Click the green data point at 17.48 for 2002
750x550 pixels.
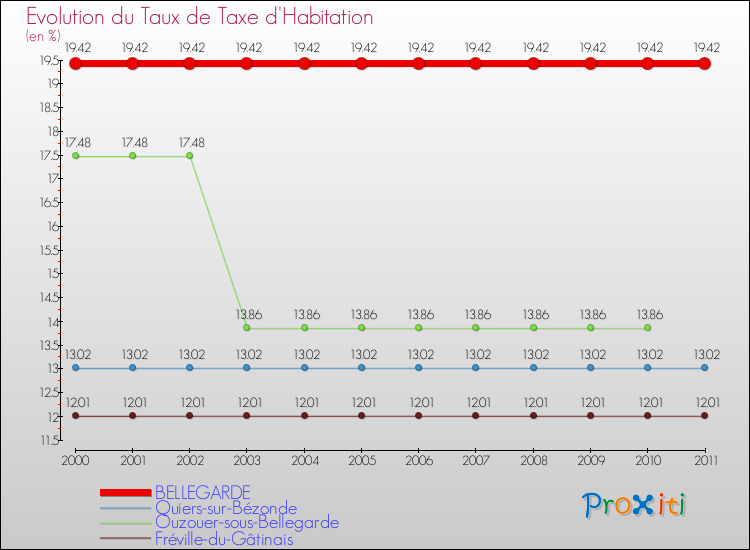point(189,156)
